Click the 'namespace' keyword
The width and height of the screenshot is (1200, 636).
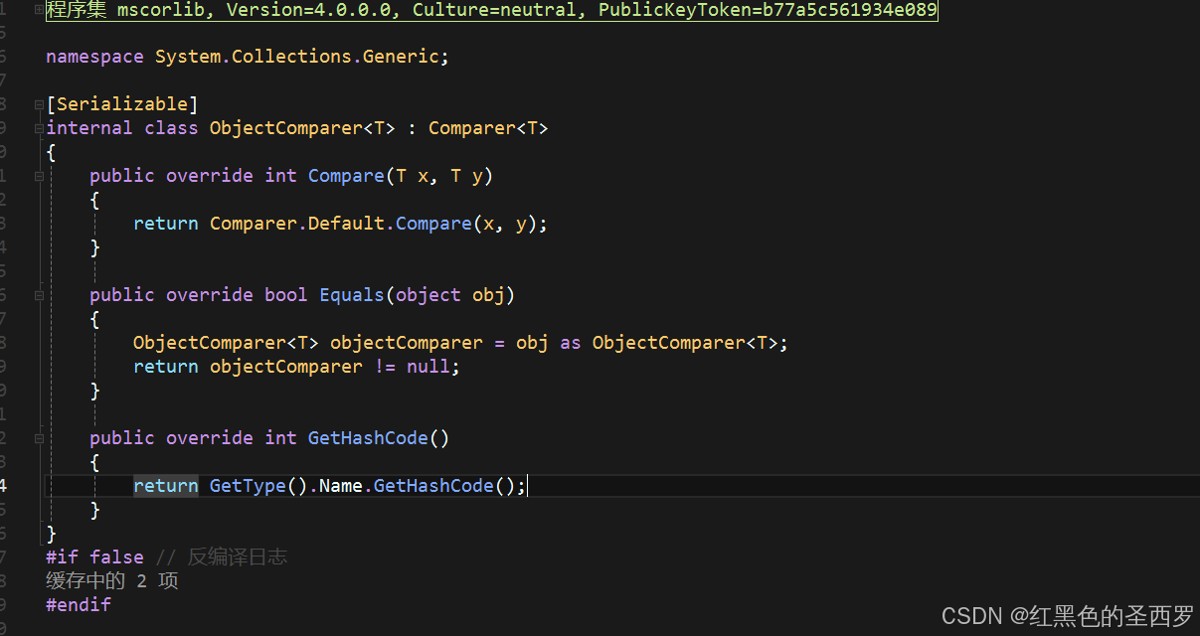click(x=95, y=57)
